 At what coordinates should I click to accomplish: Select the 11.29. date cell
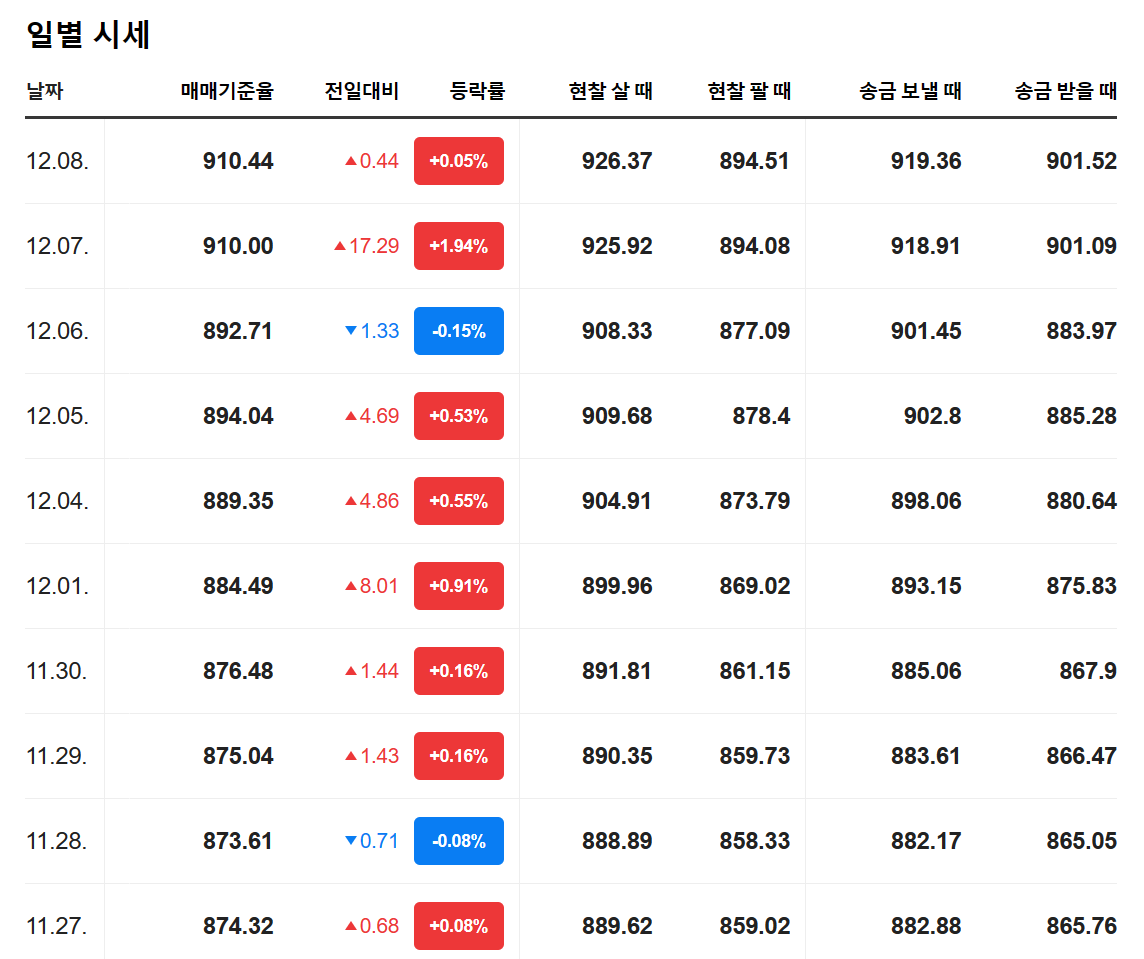[x=57, y=756]
